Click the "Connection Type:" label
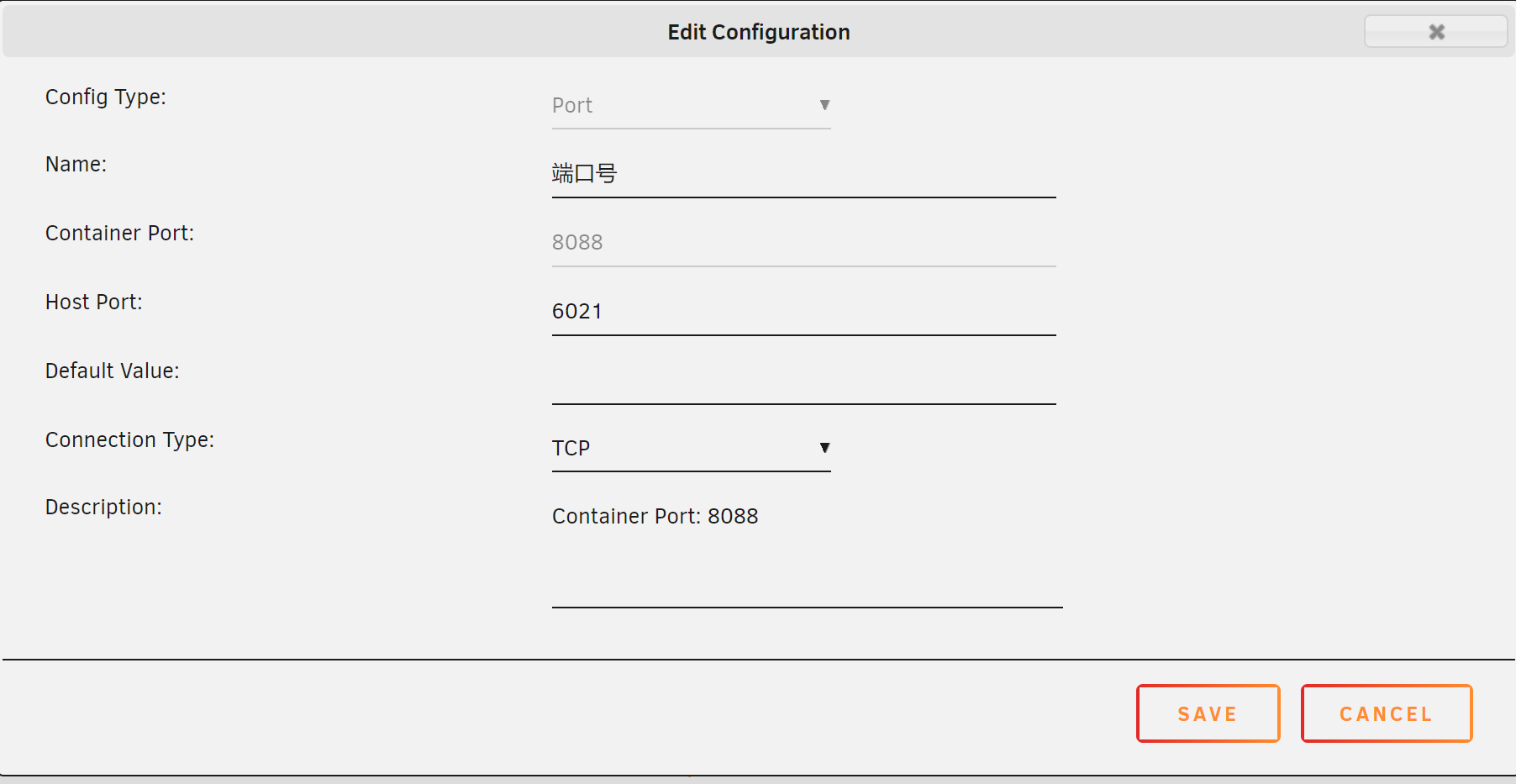This screenshot has height=784, width=1516. tap(129, 440)
